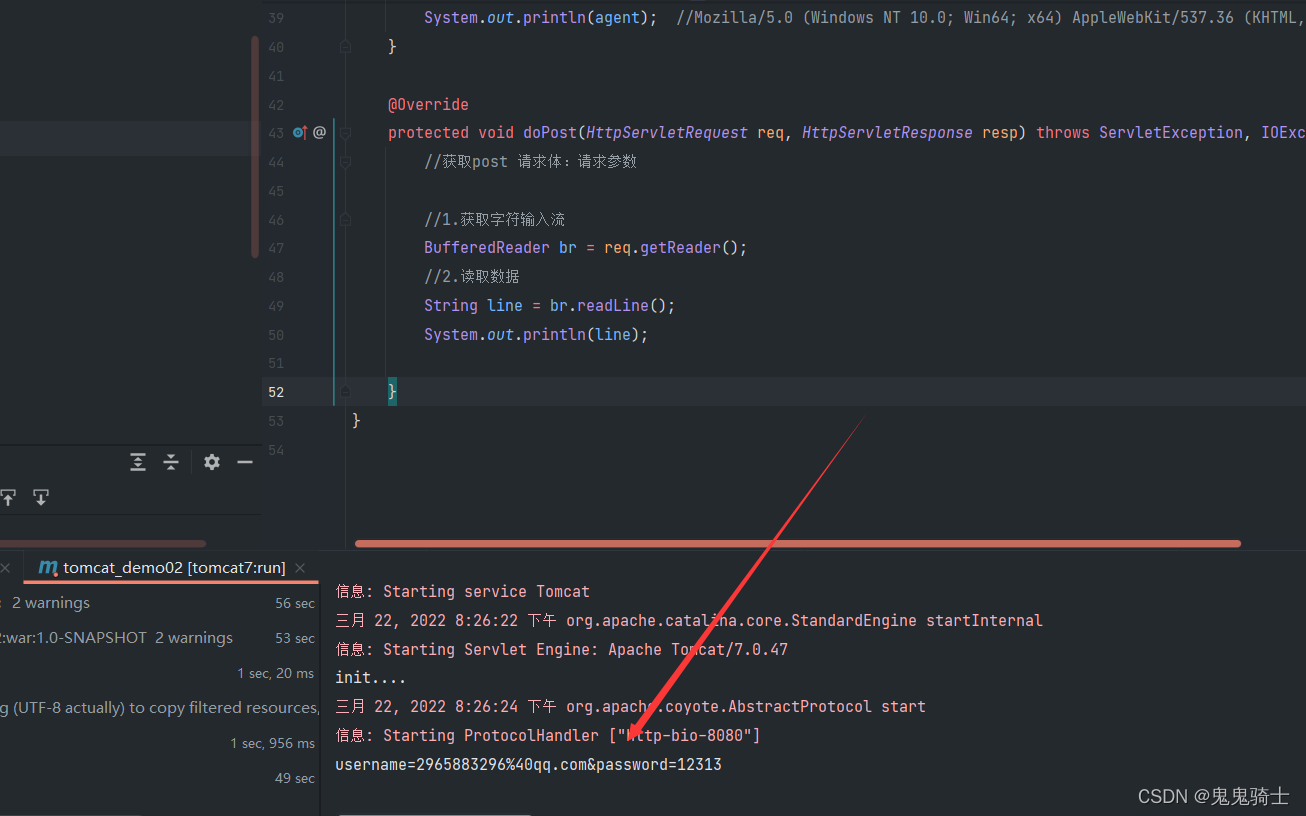Click the 'init....' console output
The image size is (1306, 816).
coord(371,678)
